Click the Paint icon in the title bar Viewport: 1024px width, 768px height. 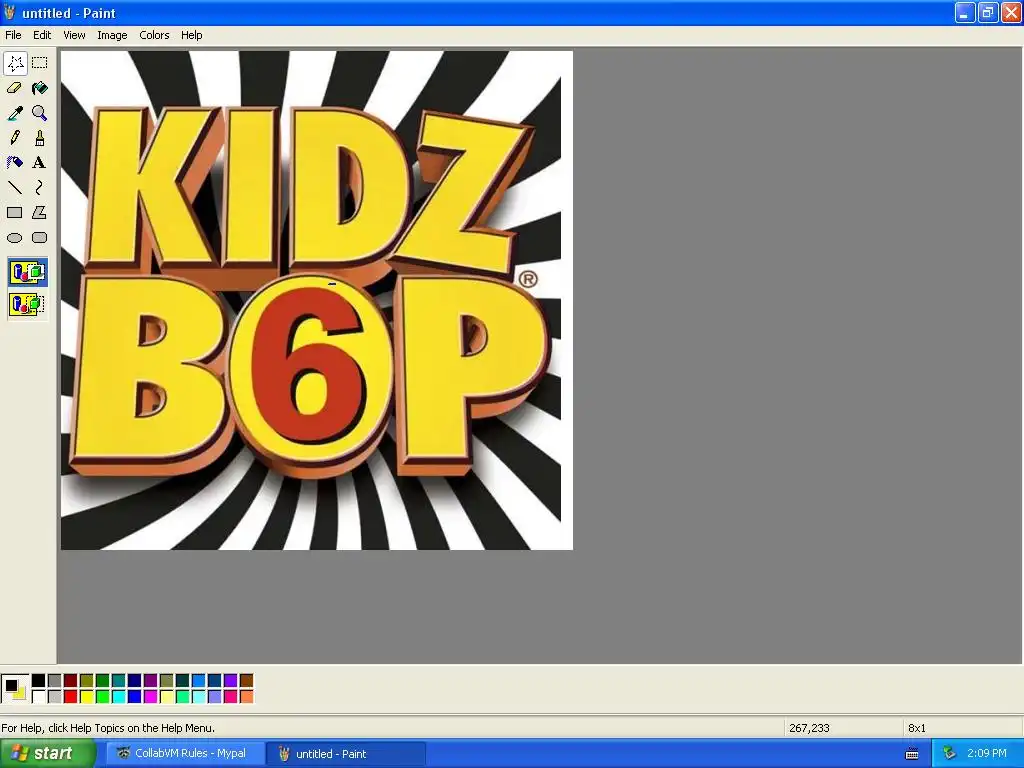click(x=9, y=12)
